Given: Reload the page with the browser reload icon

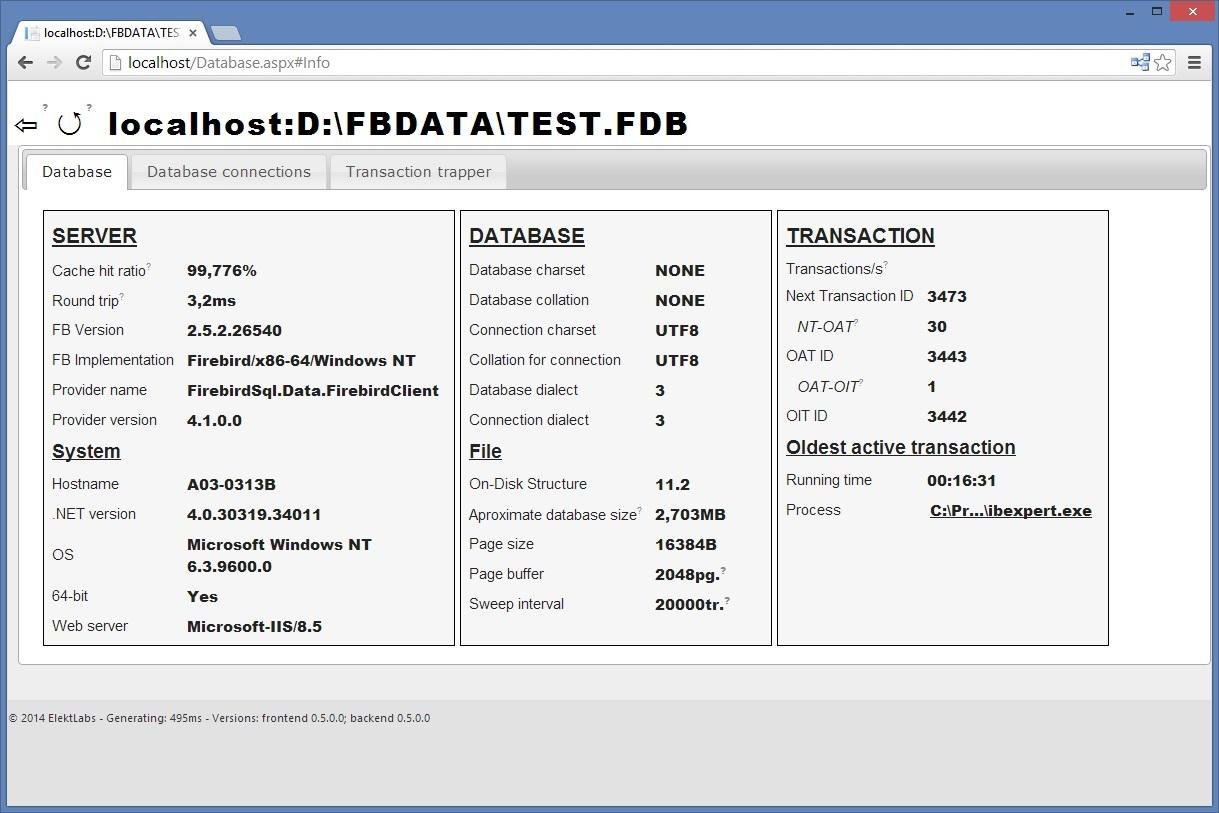Looking at the screenshot, I should tap(83, 62).
